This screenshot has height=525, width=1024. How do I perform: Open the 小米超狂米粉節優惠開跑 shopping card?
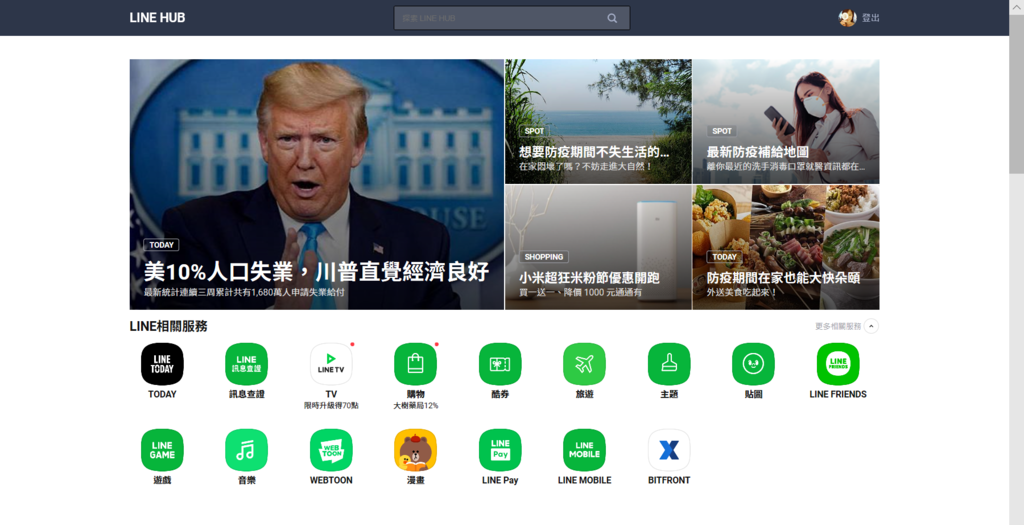tap(598, 247)
